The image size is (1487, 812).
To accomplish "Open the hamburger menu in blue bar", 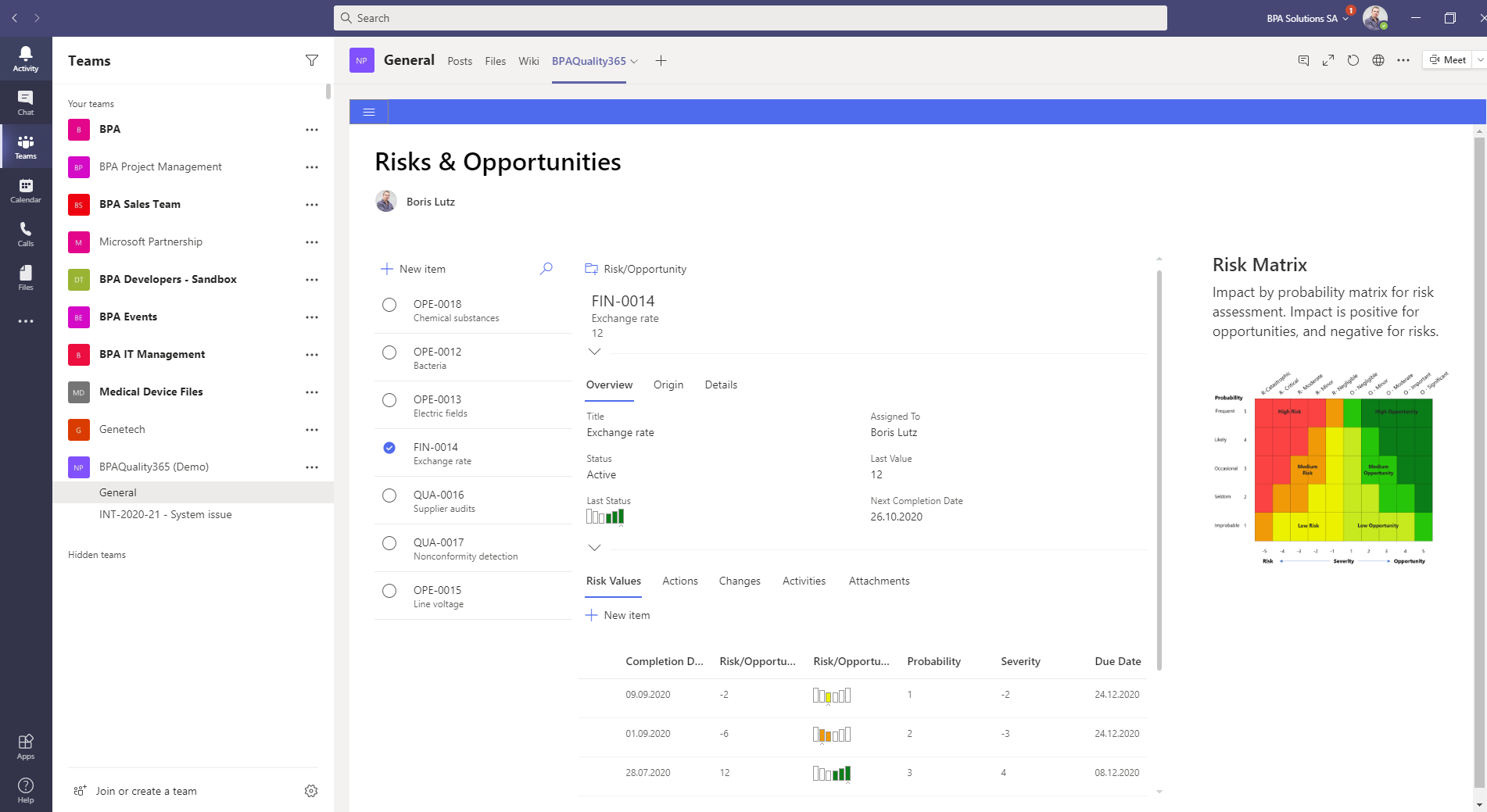I will [x=369, y=112].
